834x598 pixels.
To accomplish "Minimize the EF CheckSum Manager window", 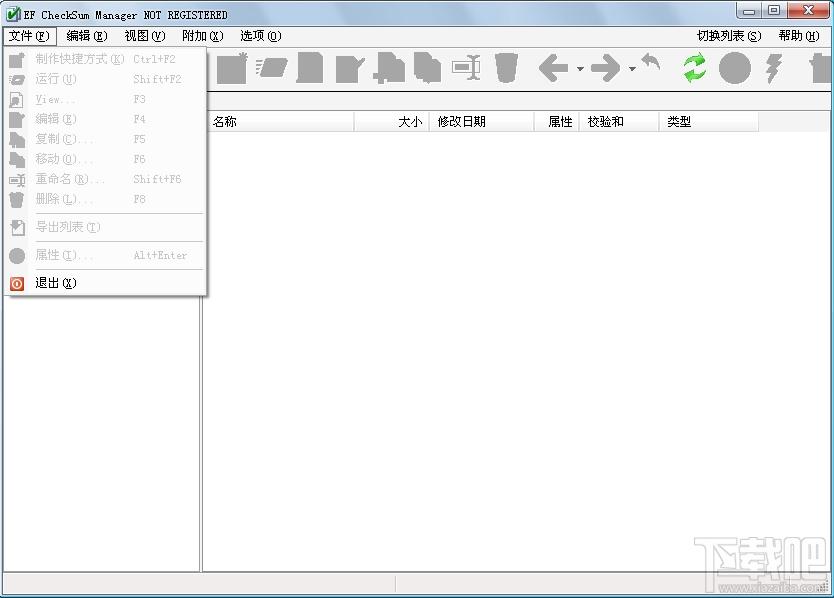I will click(749, 11).
